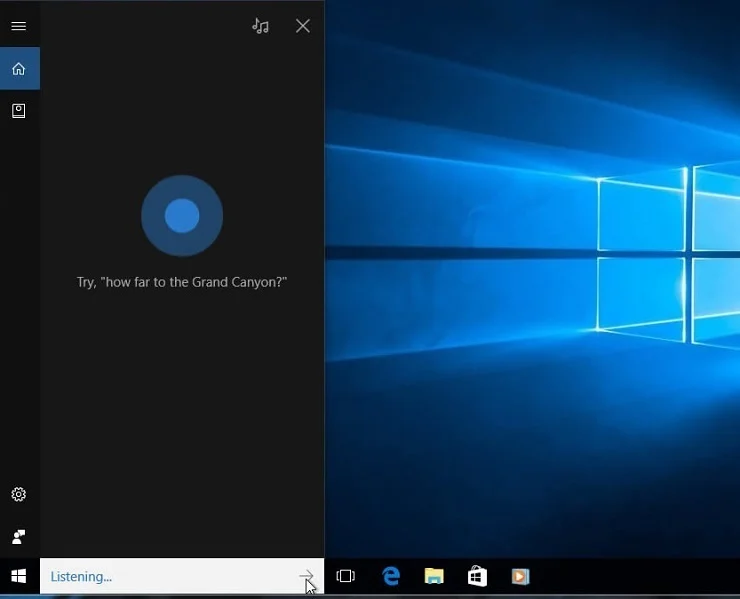Click the Listening search box
This screenshot has height=599, width=740.
coord(160,576)
